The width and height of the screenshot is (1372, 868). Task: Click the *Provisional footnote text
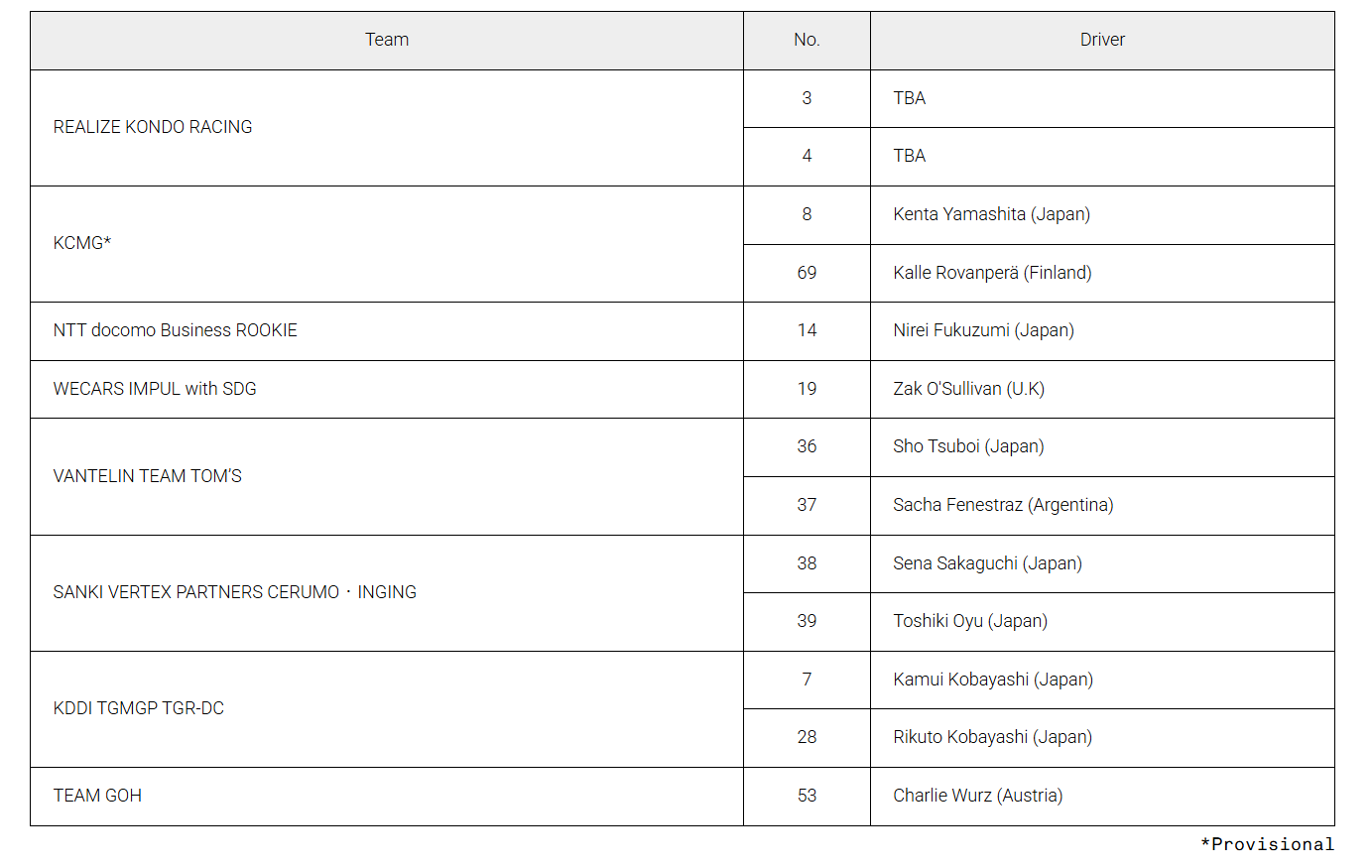tap(1267, 844)
